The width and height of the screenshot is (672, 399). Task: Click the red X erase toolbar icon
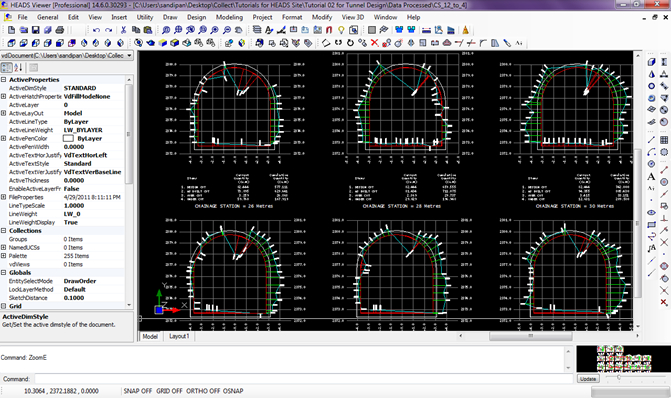374,43
